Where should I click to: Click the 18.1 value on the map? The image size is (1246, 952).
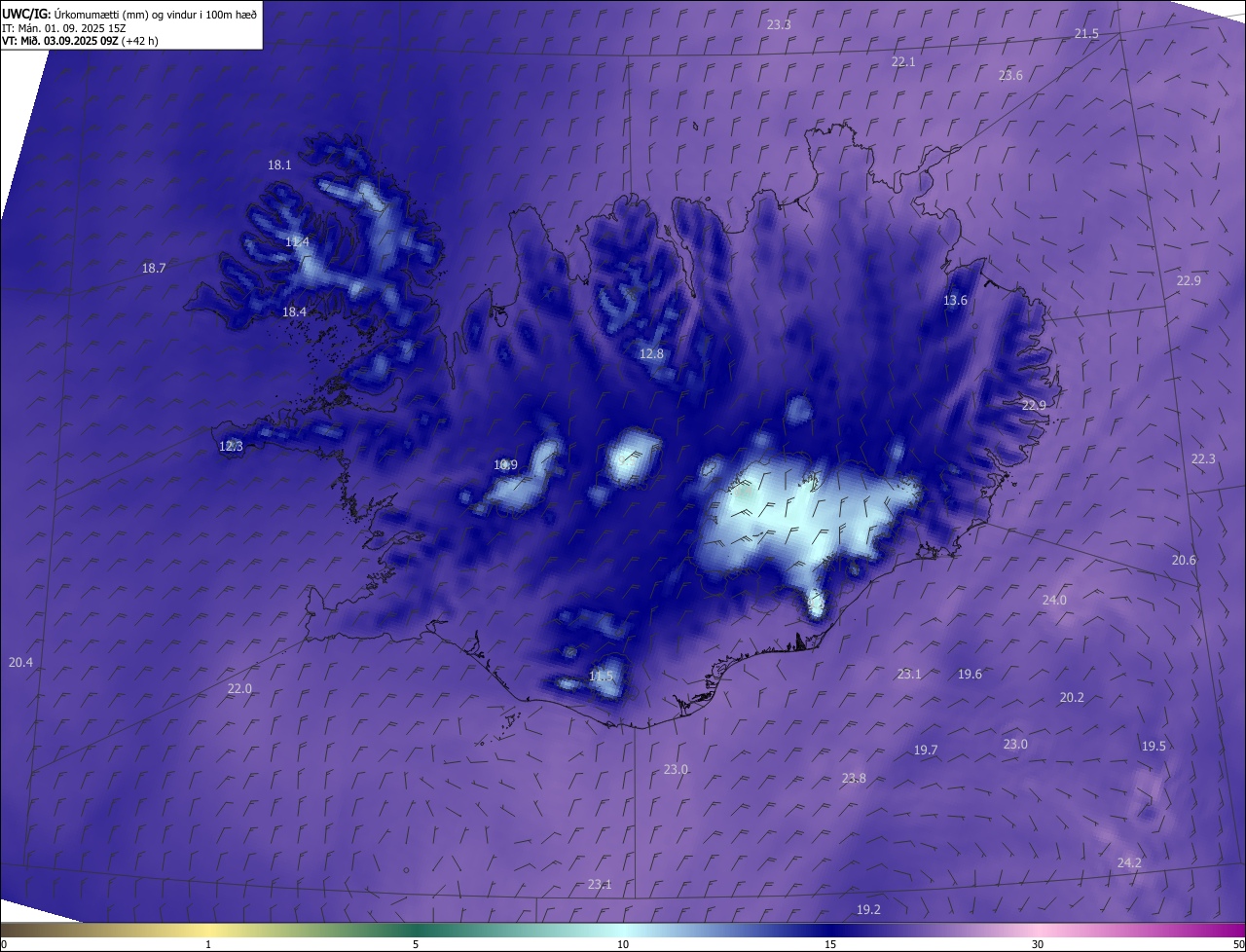tap(279, 165)
